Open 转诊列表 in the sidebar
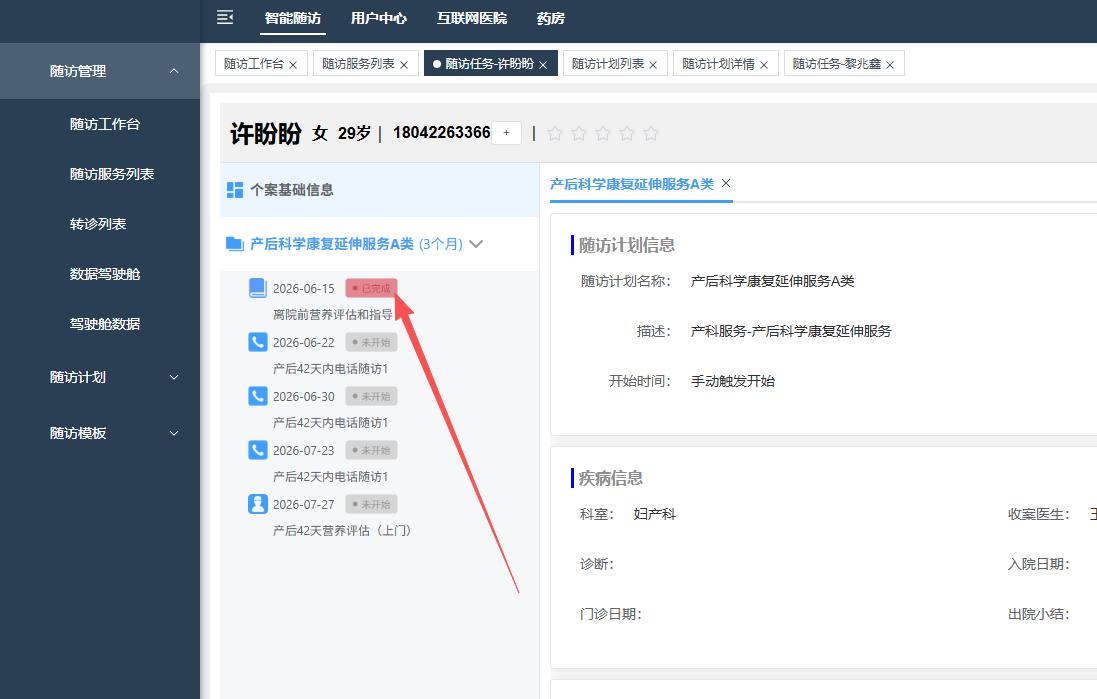The image size is (1097, 699). [x=98, y=224]
